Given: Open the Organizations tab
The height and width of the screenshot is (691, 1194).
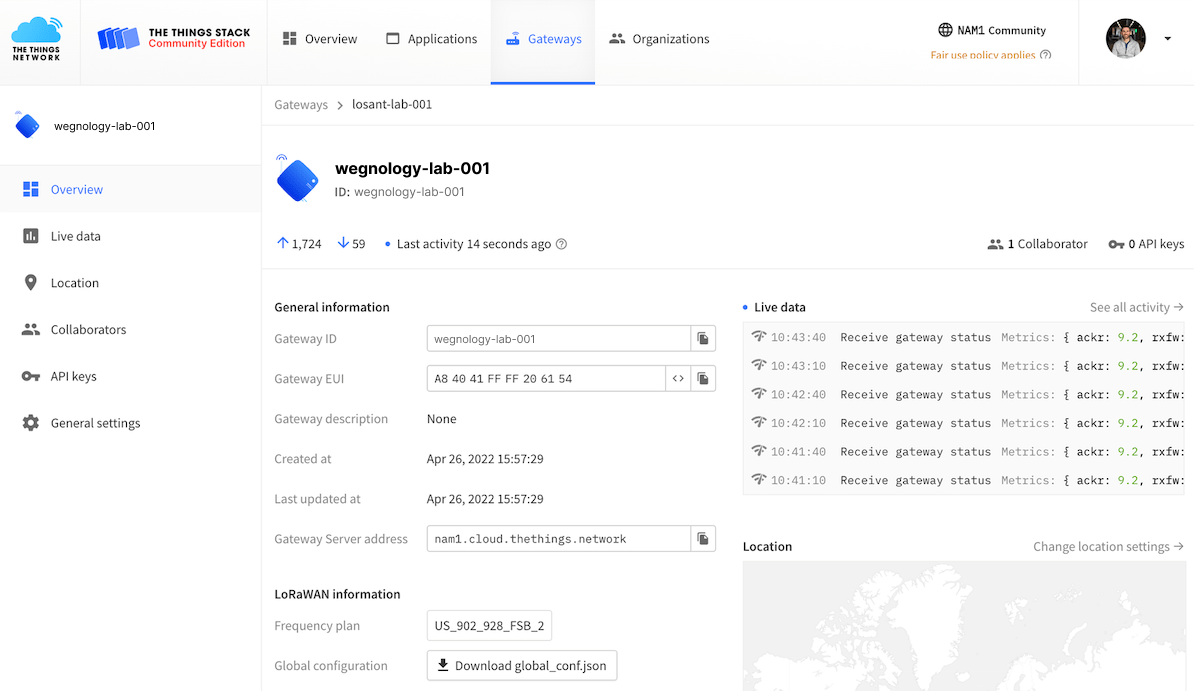Looking at the screenshot, I should click(x=659, y=39).
